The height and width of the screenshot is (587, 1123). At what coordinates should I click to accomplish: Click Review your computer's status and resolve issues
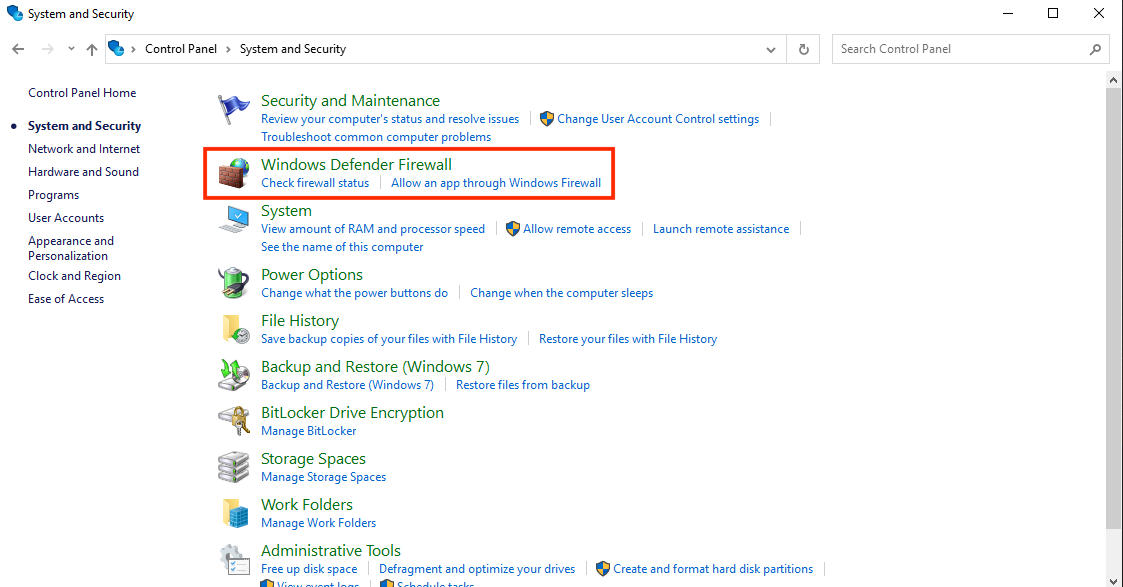click(x=390, y=119)
